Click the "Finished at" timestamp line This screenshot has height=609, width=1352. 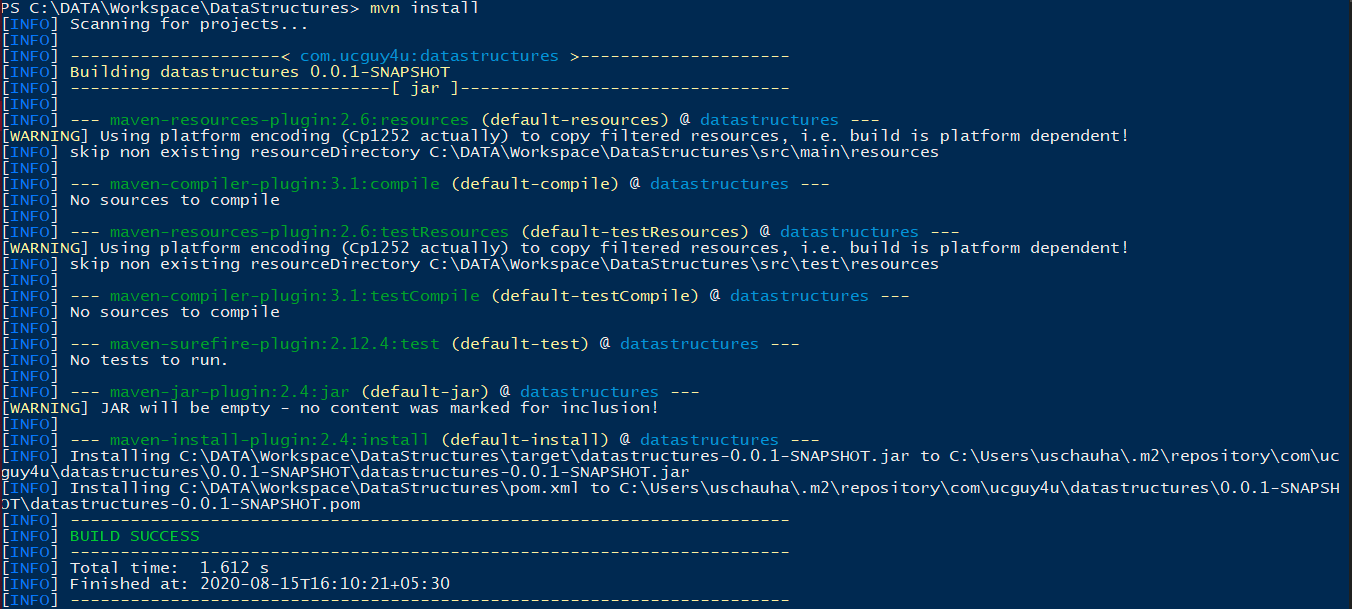pos(259,584)
